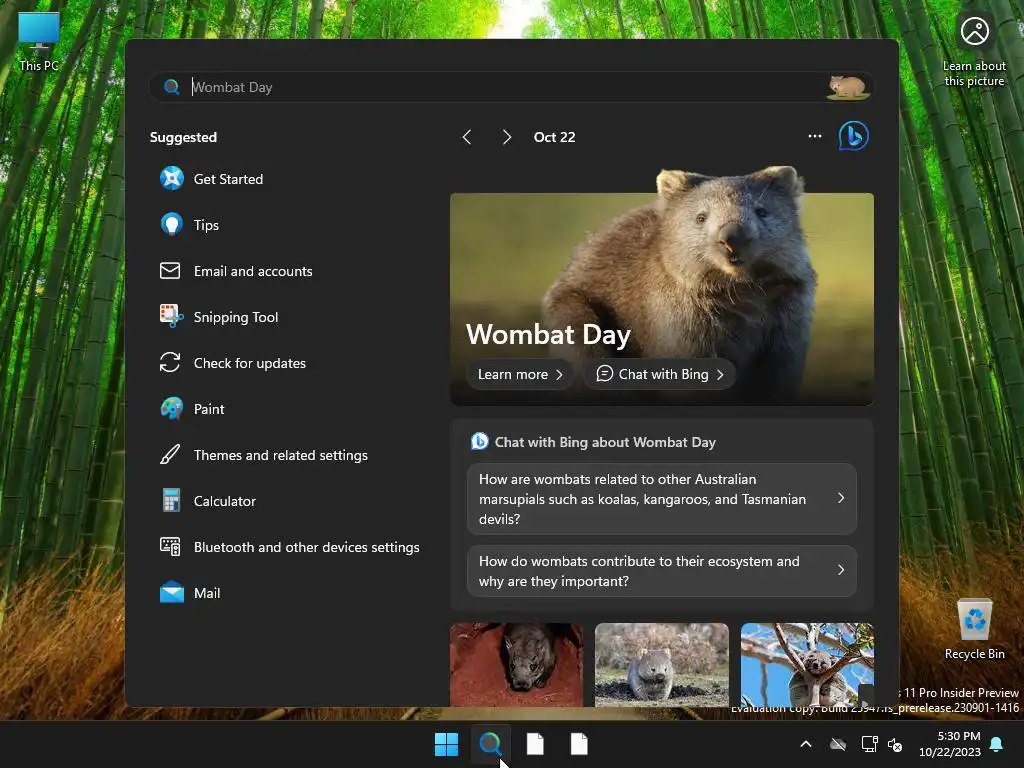Click the Search icon on the taskbar

[490, 744]
